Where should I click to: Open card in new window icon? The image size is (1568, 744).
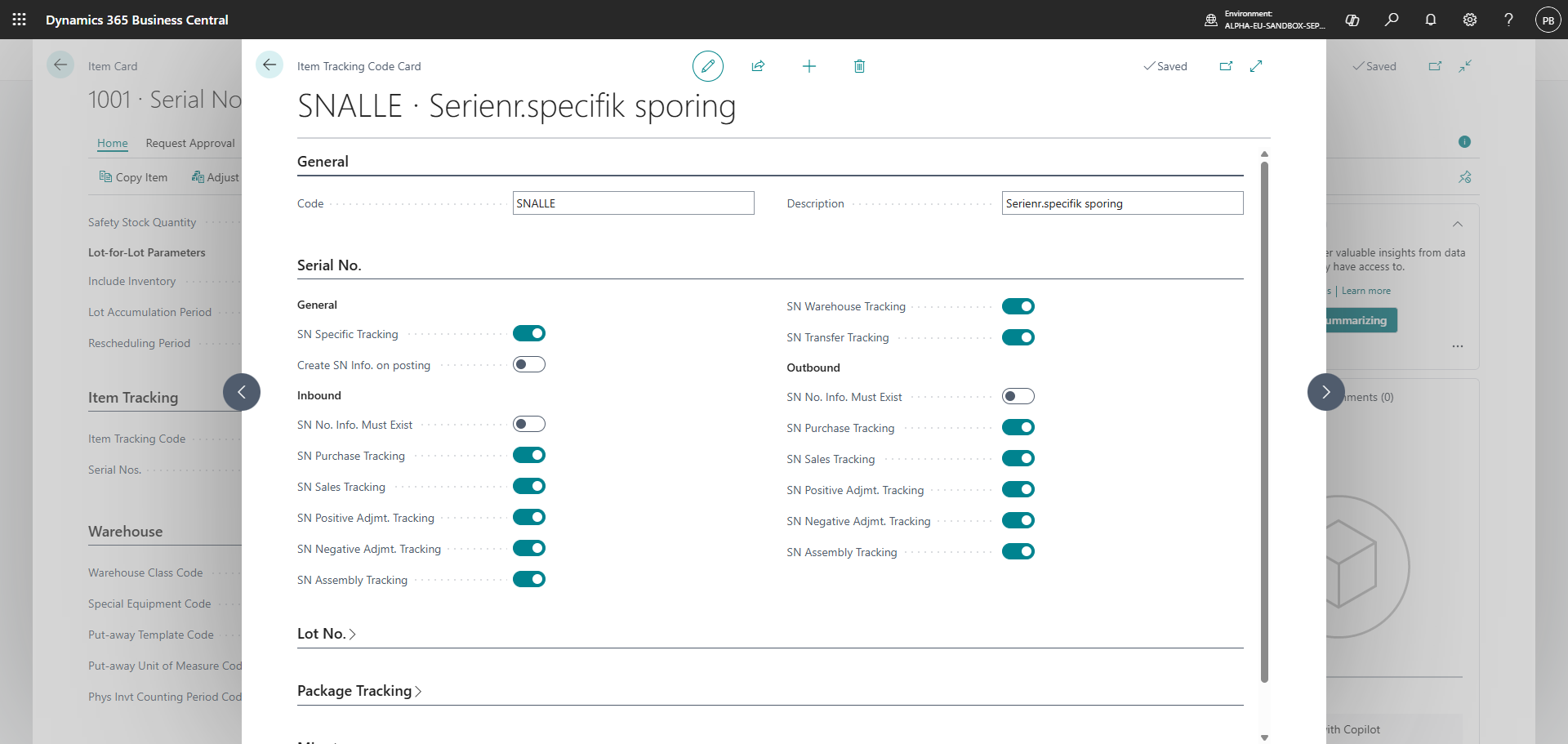[x=1226, y=66]
